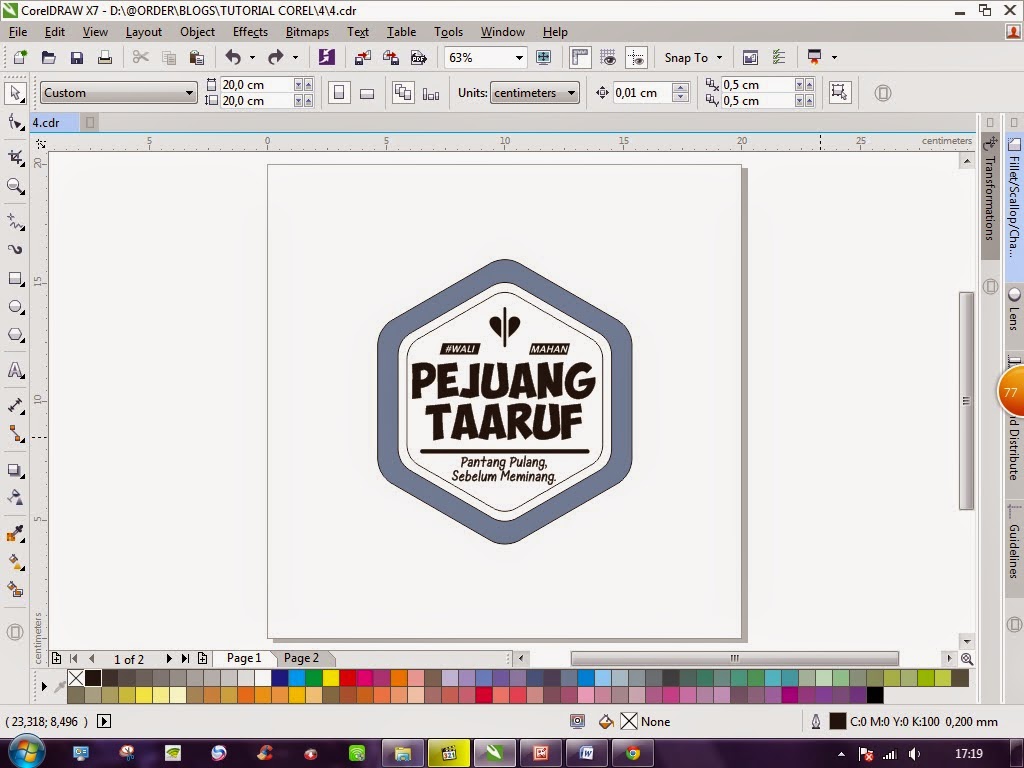Screen dimensions: 1024x768
Task: Click the New document icon
Action: (20, 57)
